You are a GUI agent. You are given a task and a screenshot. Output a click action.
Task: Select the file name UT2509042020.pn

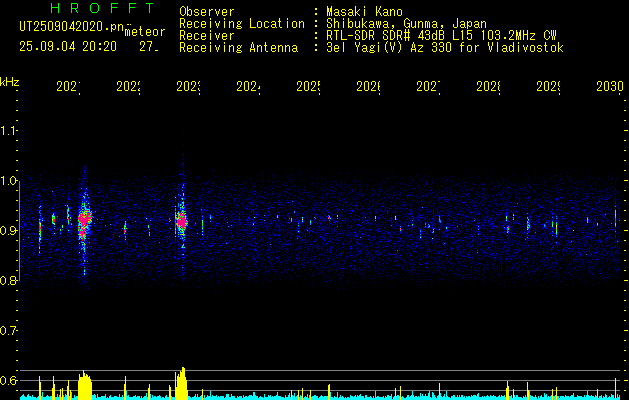72,27
